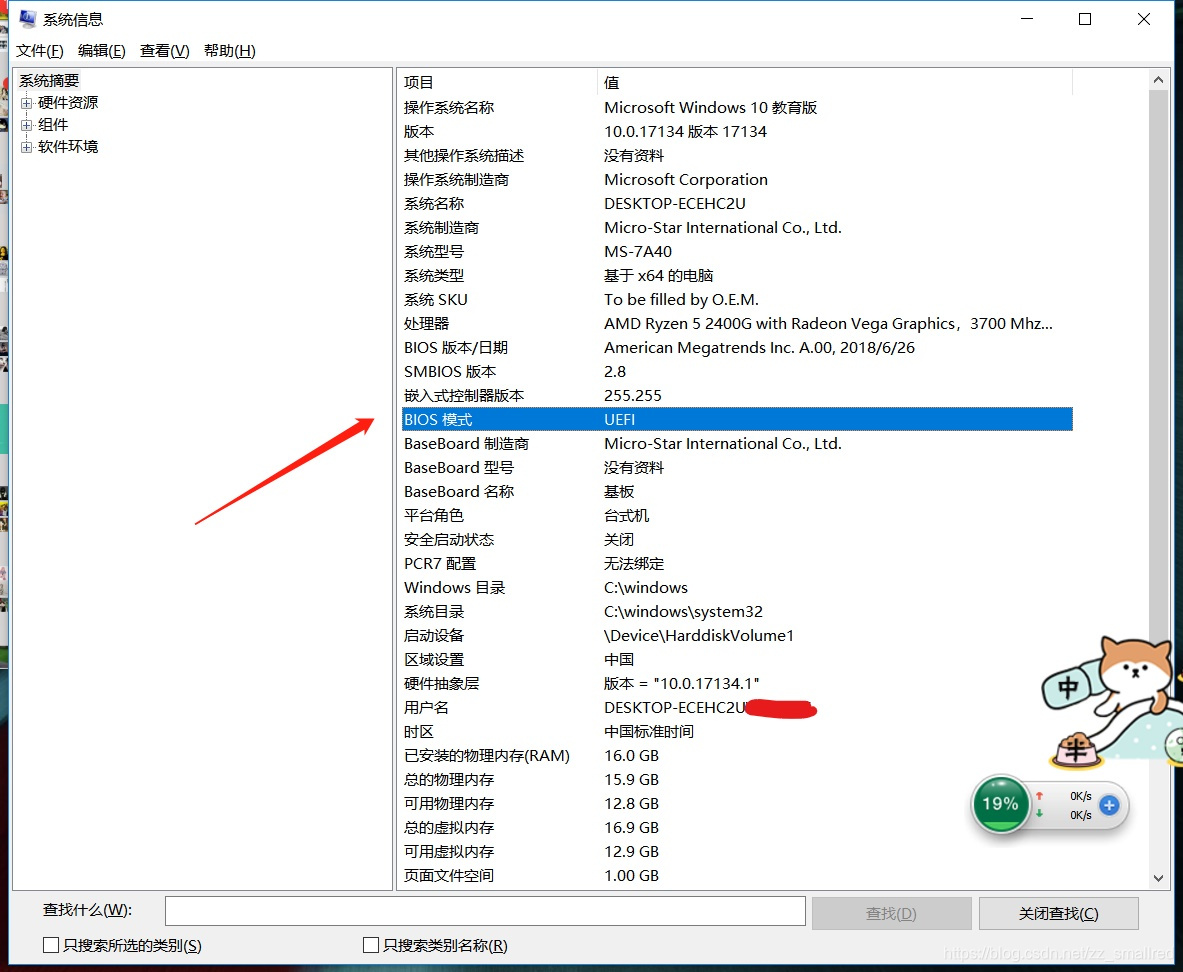Select the 安全启动状态 row
This screenshot has width=1183, height=972.
(737, 540)
